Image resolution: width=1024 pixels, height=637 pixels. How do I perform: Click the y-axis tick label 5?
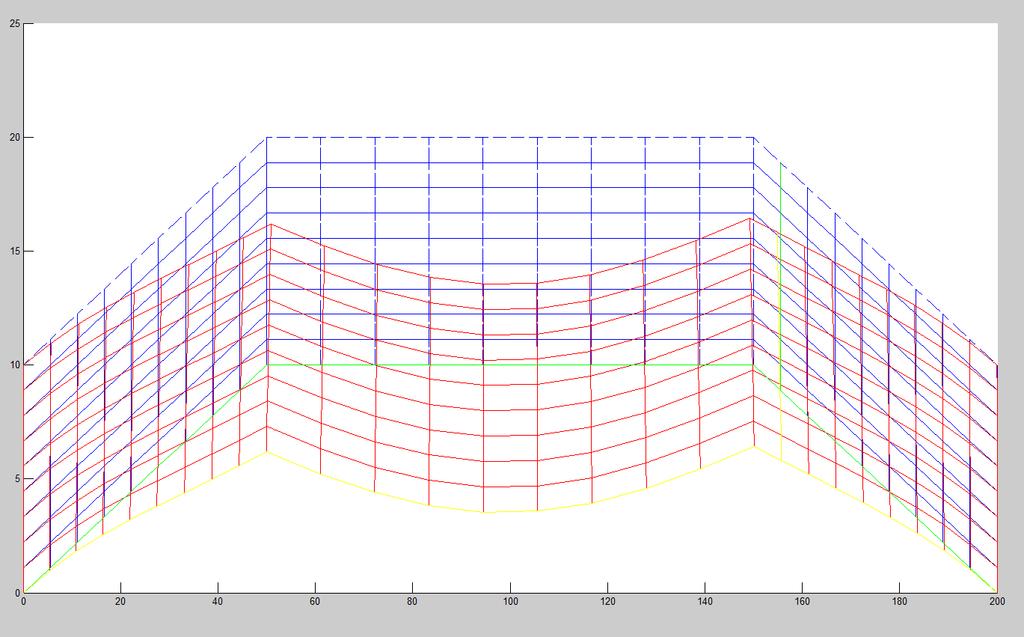[x=18, y=479]
